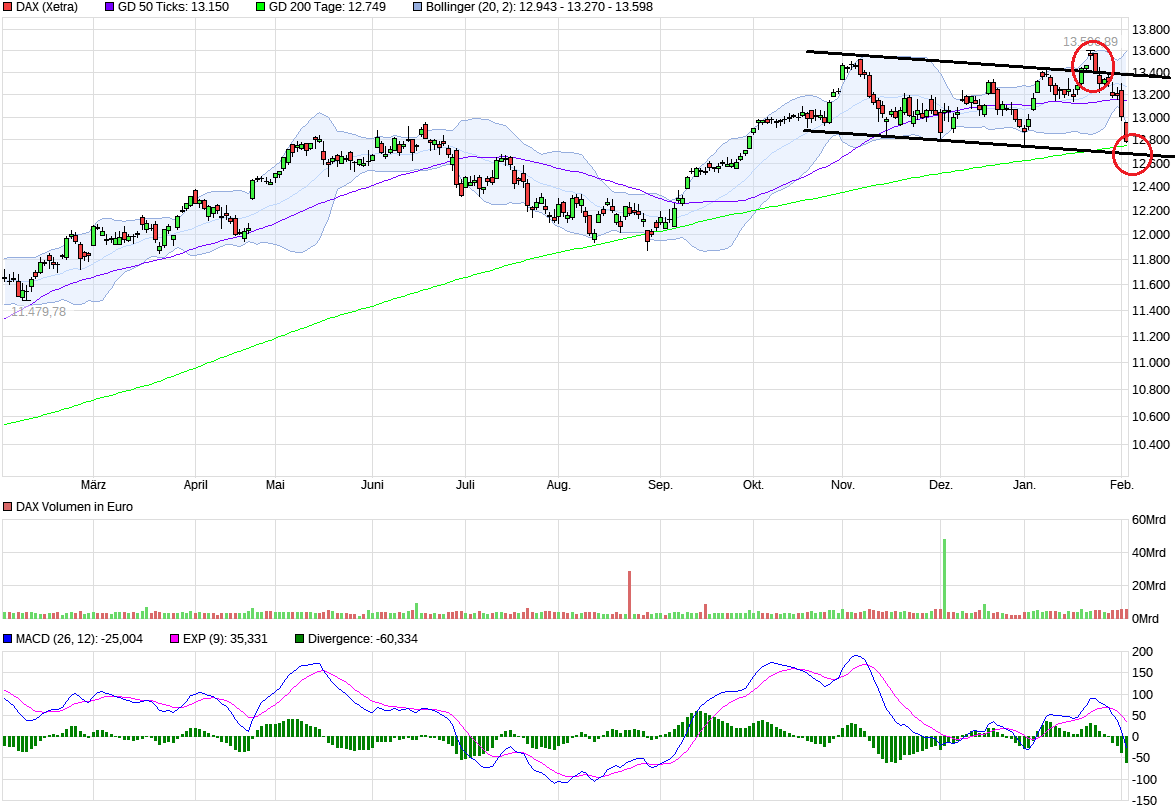Viewport: 1175px width, 812px height.
Task: Click the tall green December volume bar
Action: (944, 578)
